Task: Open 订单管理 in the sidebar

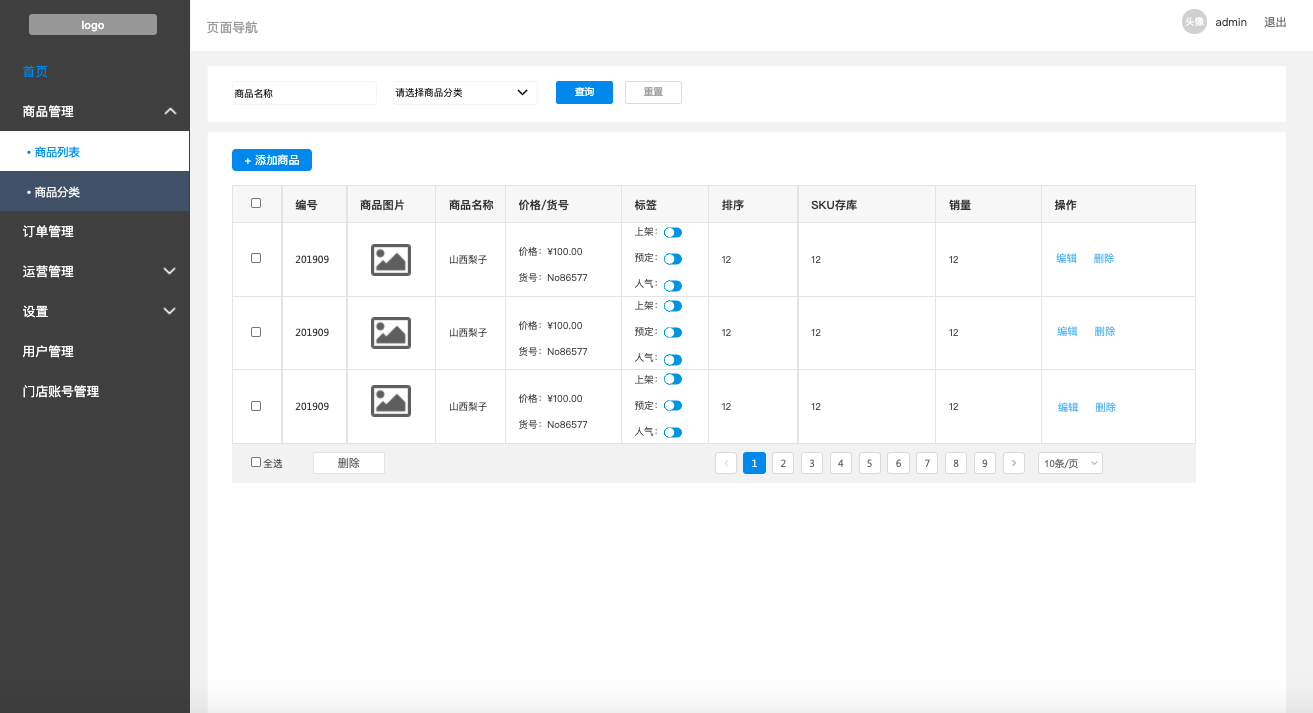Action: 48,231
